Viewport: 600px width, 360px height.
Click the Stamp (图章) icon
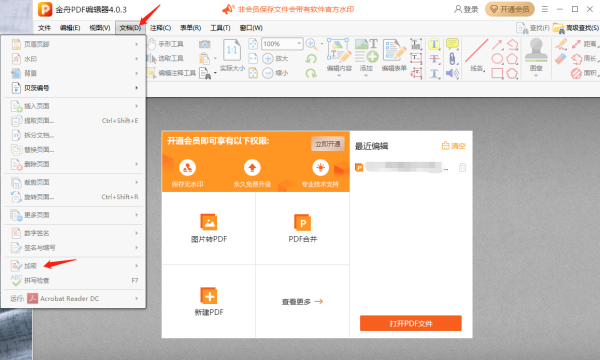point(536,54)
